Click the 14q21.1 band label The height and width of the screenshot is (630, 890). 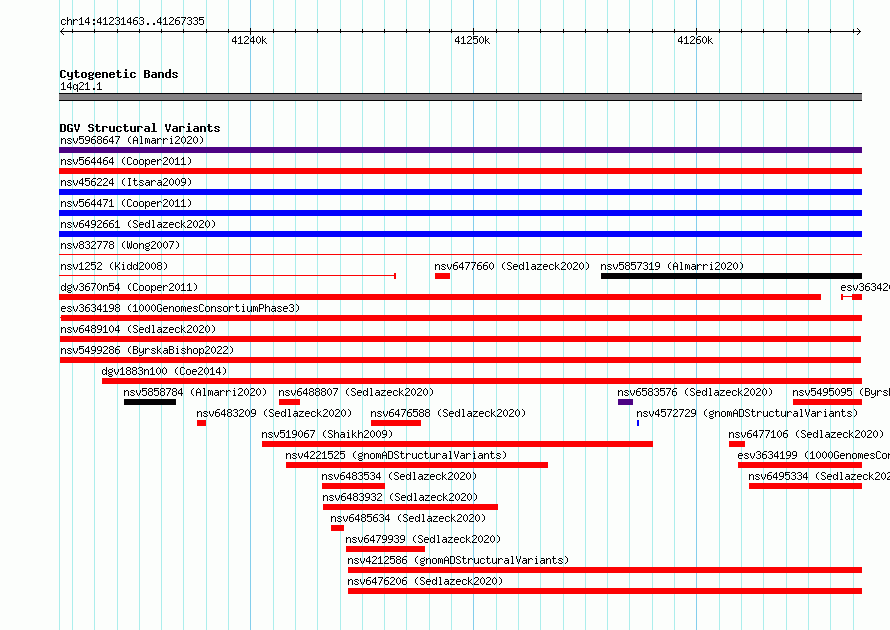81,86
